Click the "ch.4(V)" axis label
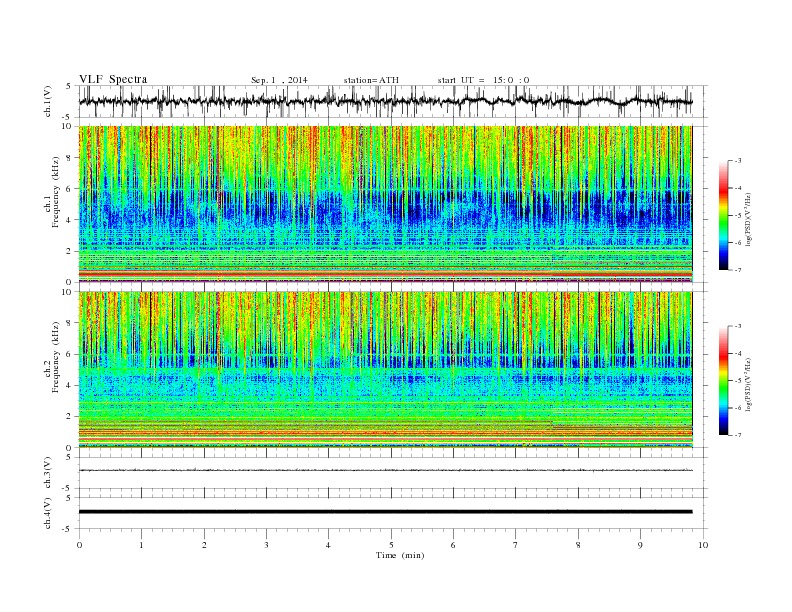 click(x=47, y=513)
